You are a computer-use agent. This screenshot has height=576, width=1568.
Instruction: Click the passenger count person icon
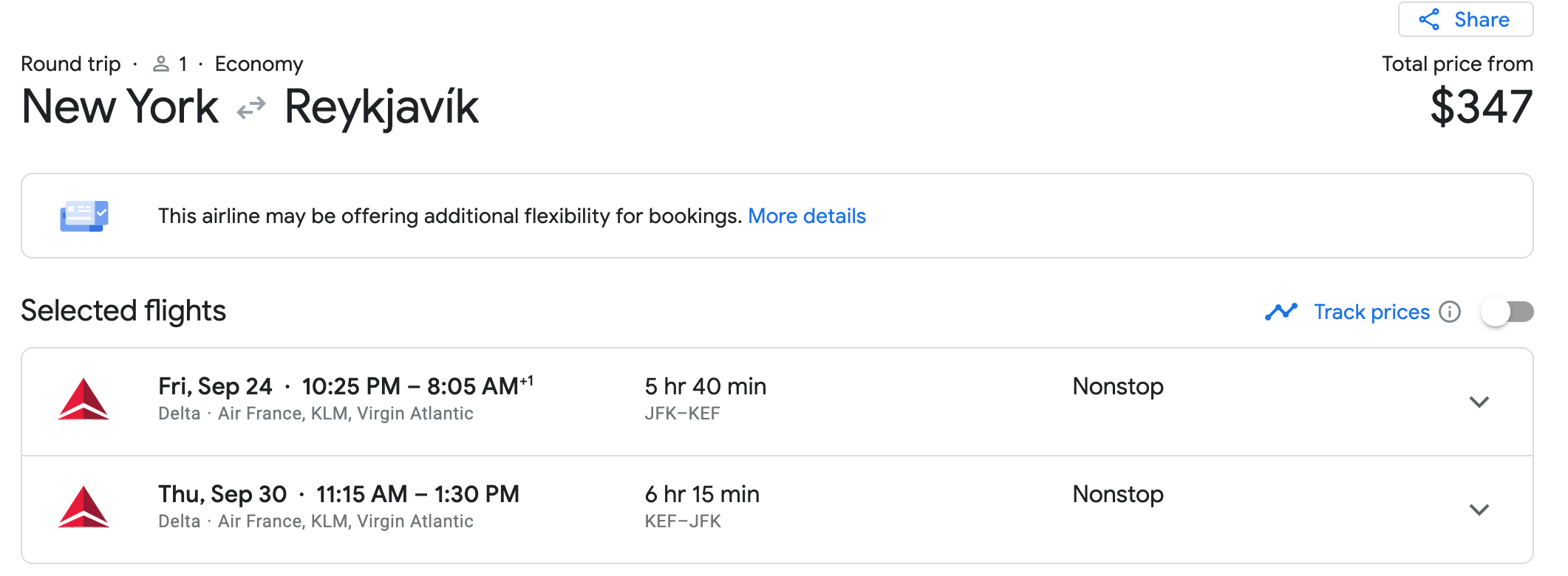(160, 64)
